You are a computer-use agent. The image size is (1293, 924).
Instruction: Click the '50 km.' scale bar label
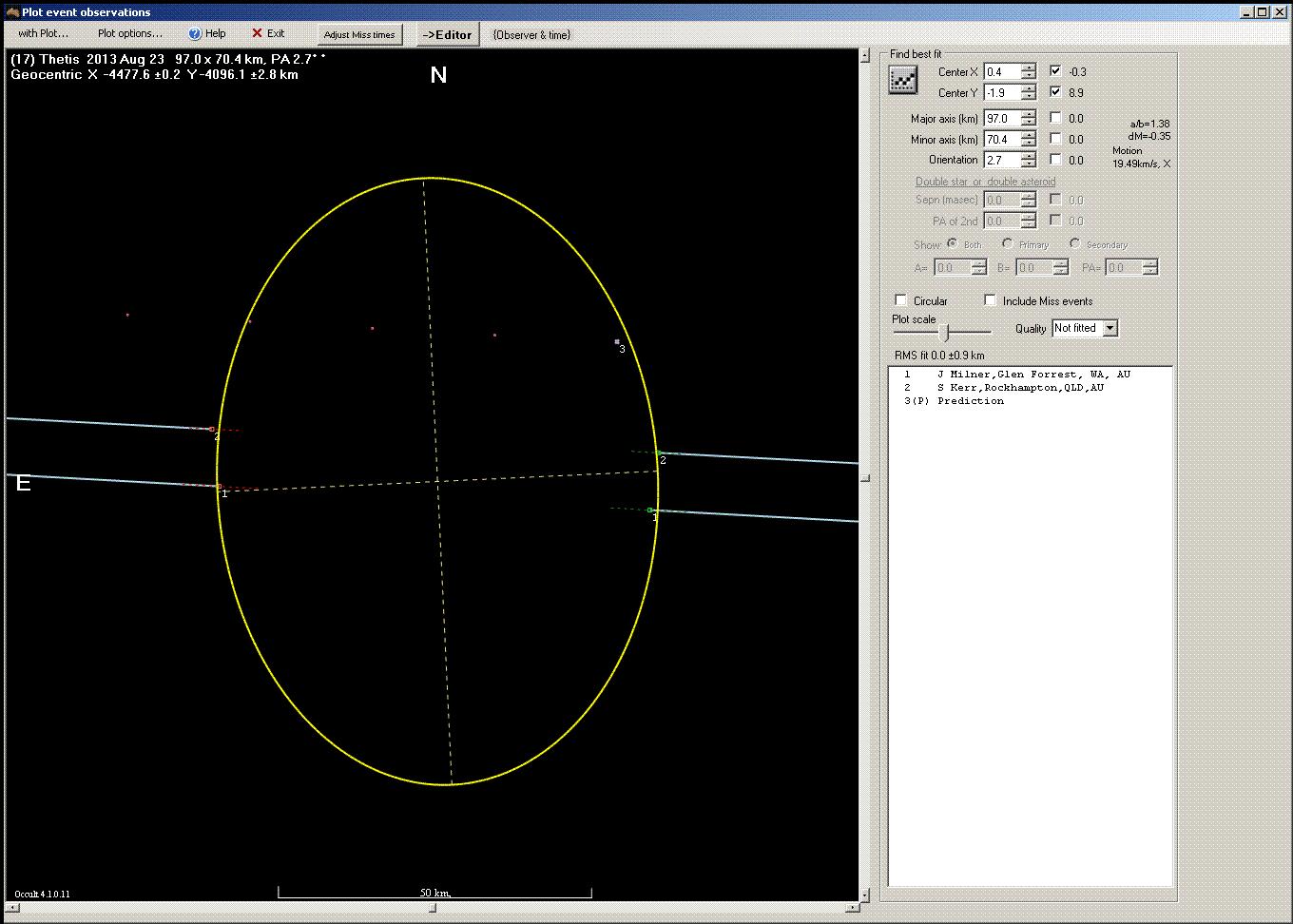435,893
